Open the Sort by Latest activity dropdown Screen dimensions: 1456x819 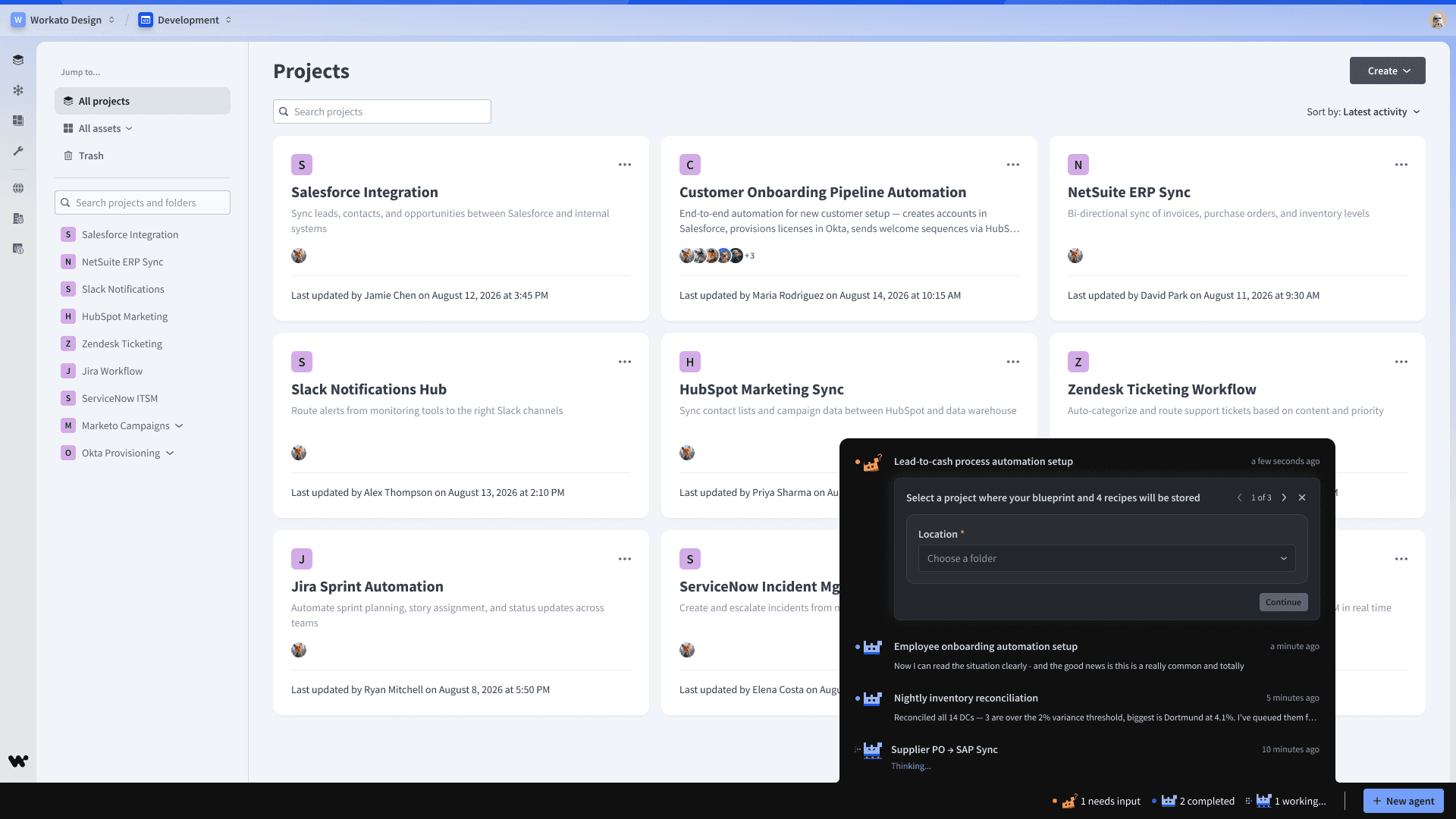[1363, 111]
